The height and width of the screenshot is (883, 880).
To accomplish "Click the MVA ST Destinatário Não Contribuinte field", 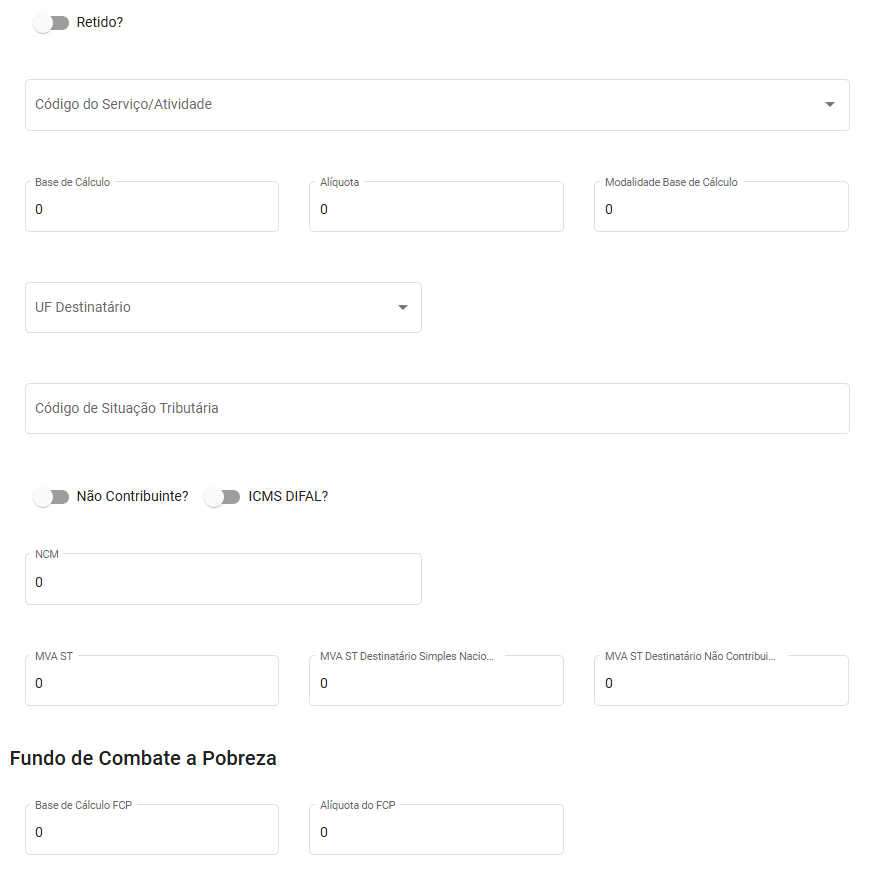I will (720, 683).
